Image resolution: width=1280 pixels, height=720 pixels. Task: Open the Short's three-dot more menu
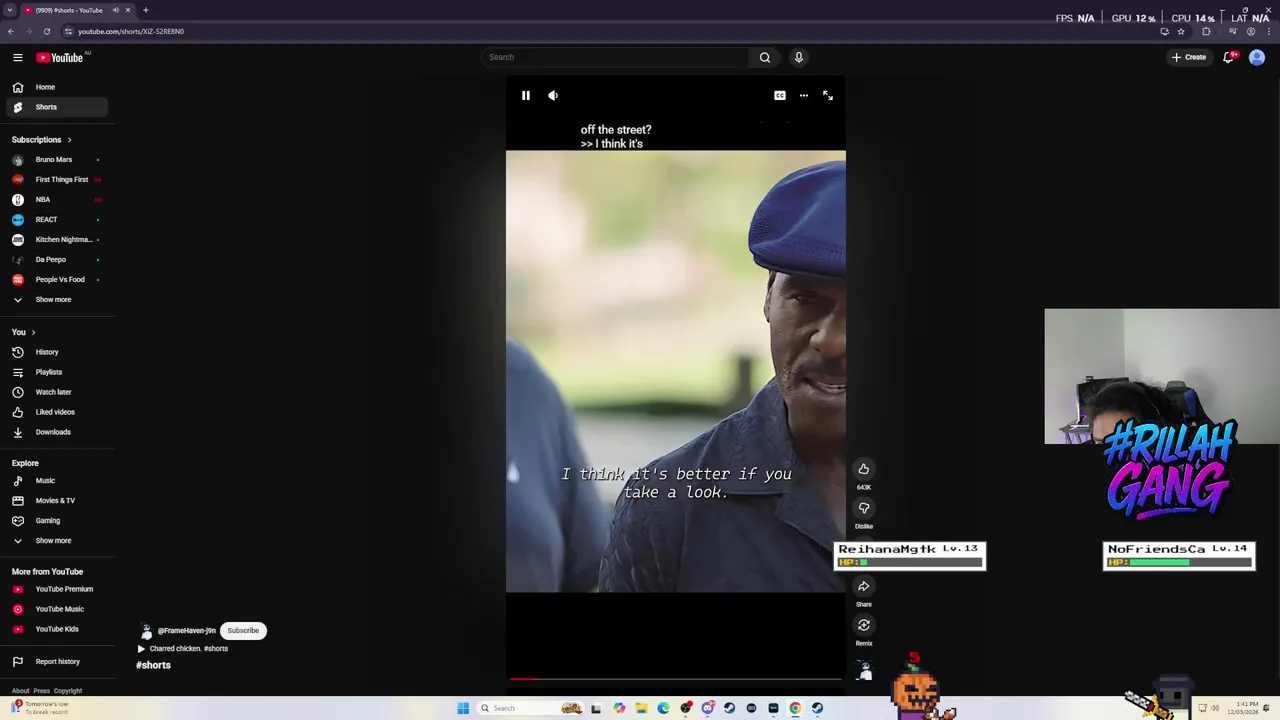coord(803,95)
